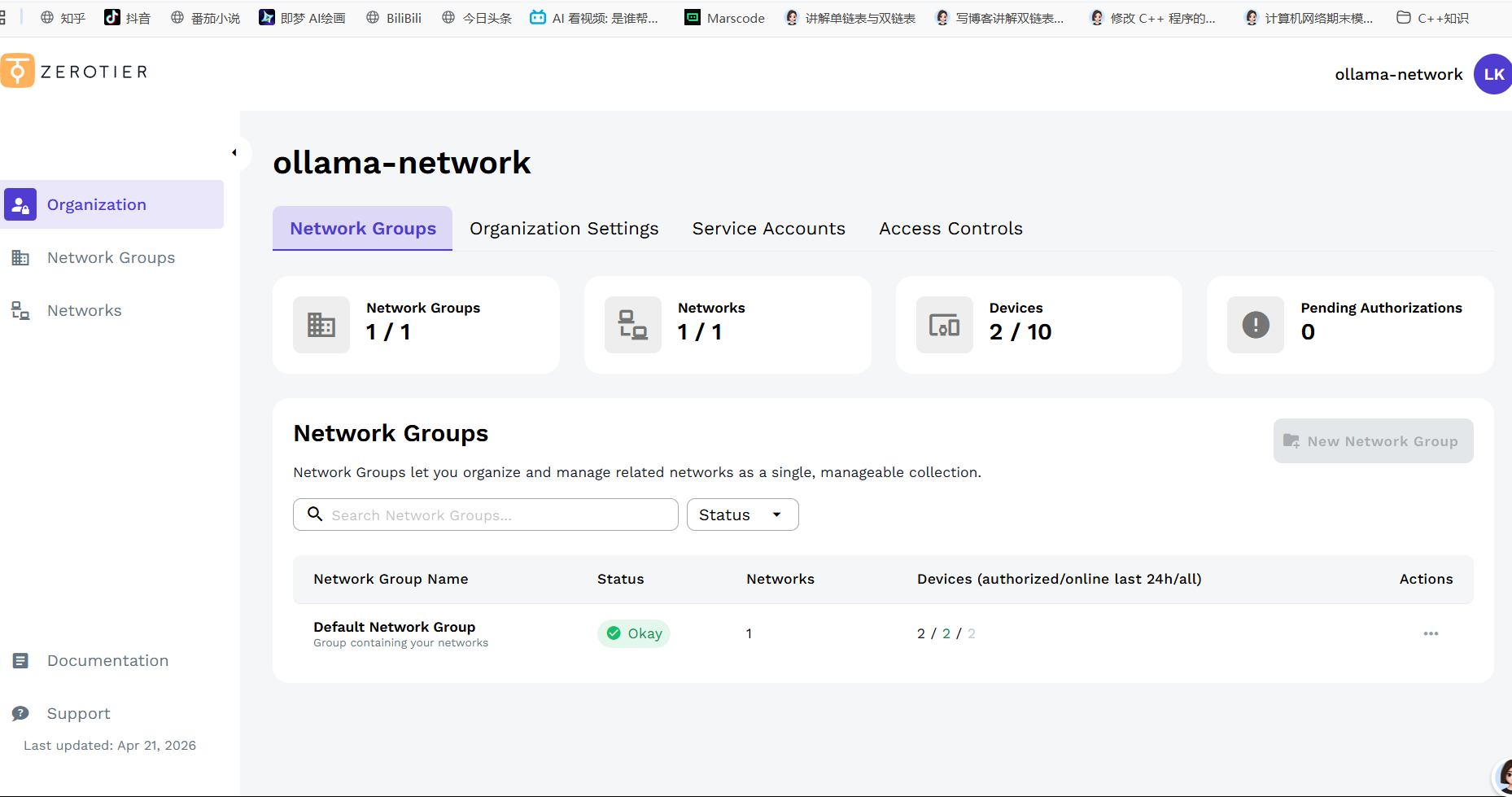Viewport: 1512px width, 797px height.
Task: Focus the Search Network Groups field
Action: coord(486,515)
